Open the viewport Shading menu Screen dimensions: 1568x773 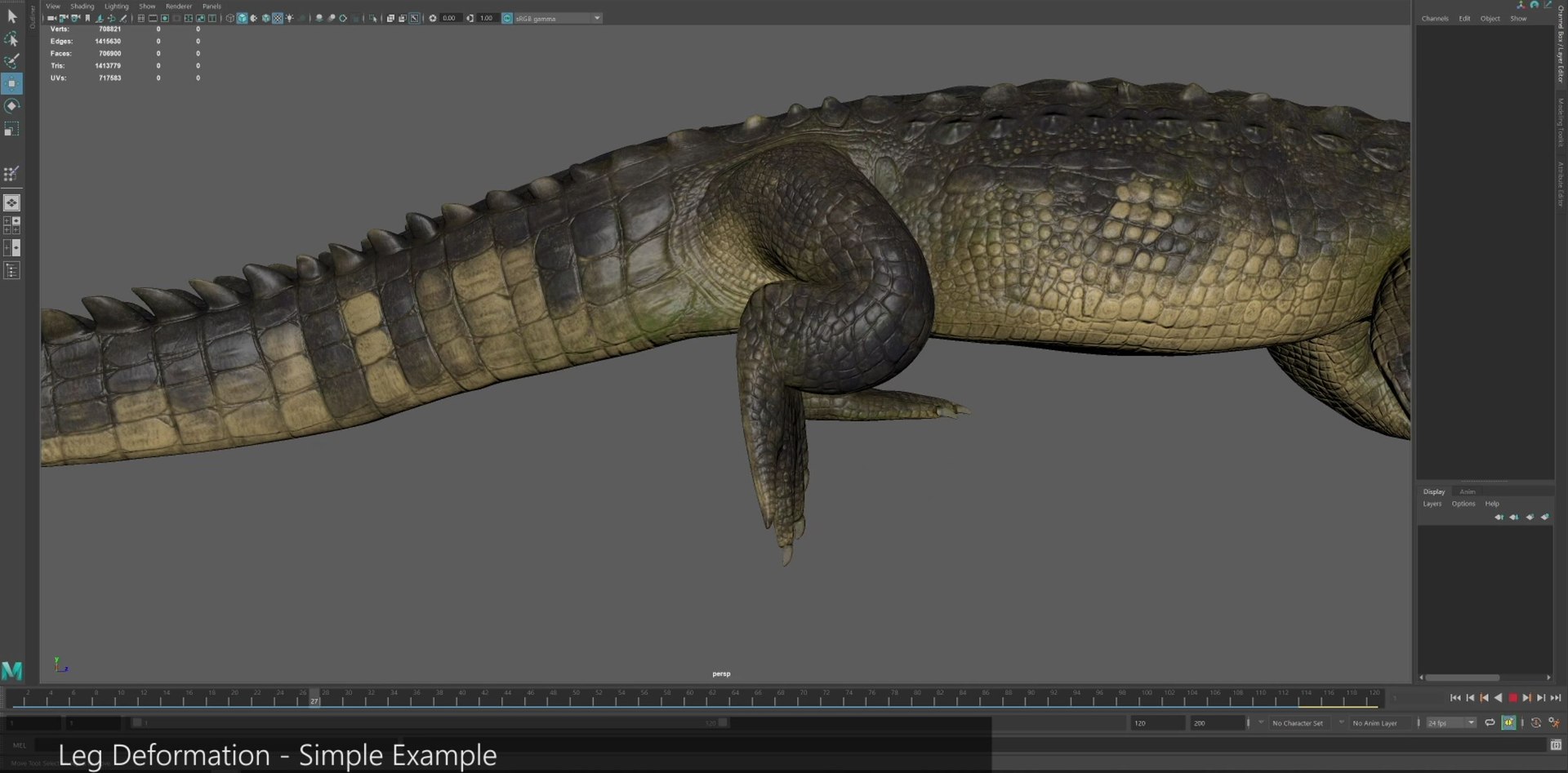[x=82, y=6]
